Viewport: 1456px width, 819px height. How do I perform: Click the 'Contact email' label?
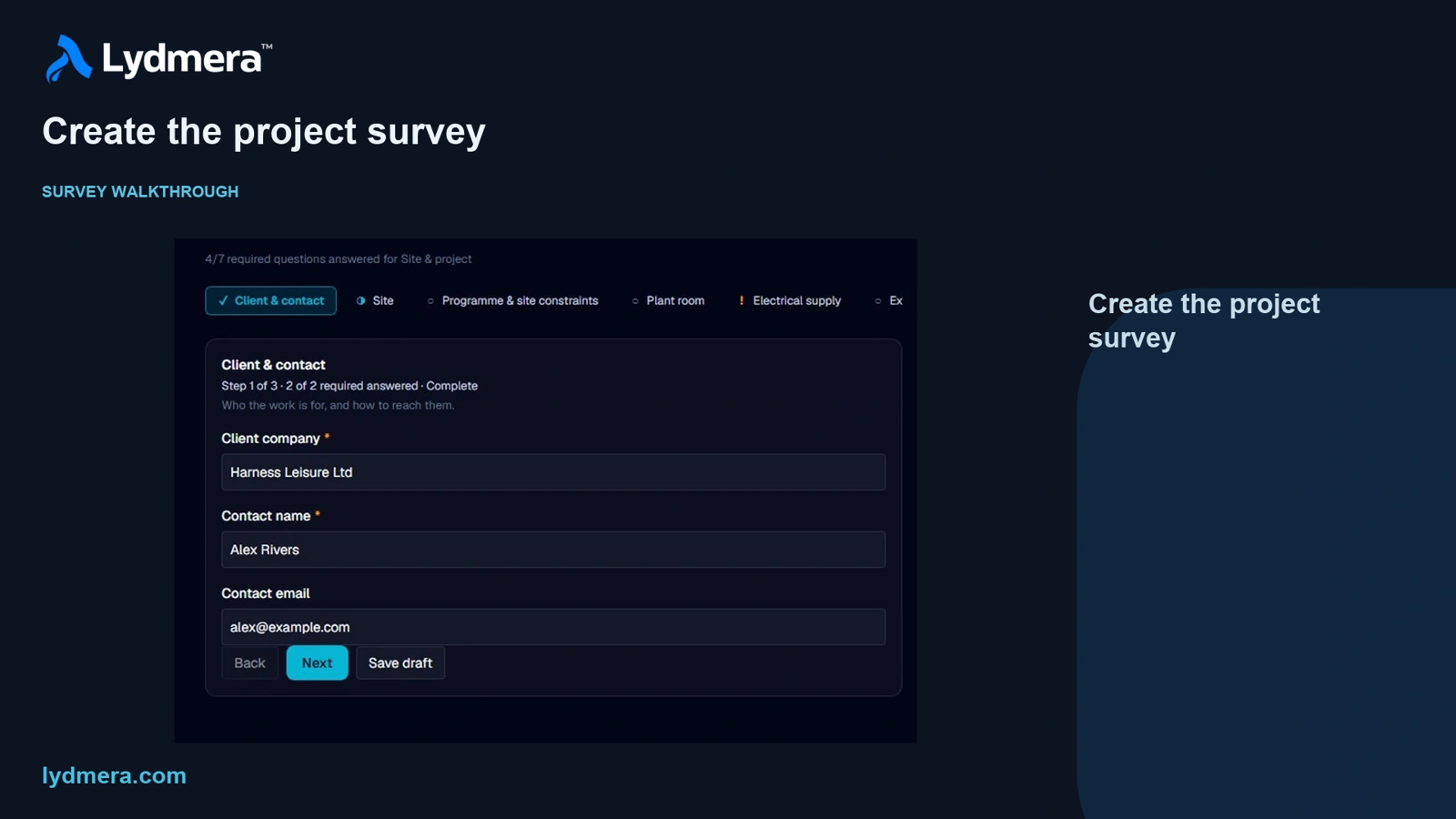pos(266,593)
